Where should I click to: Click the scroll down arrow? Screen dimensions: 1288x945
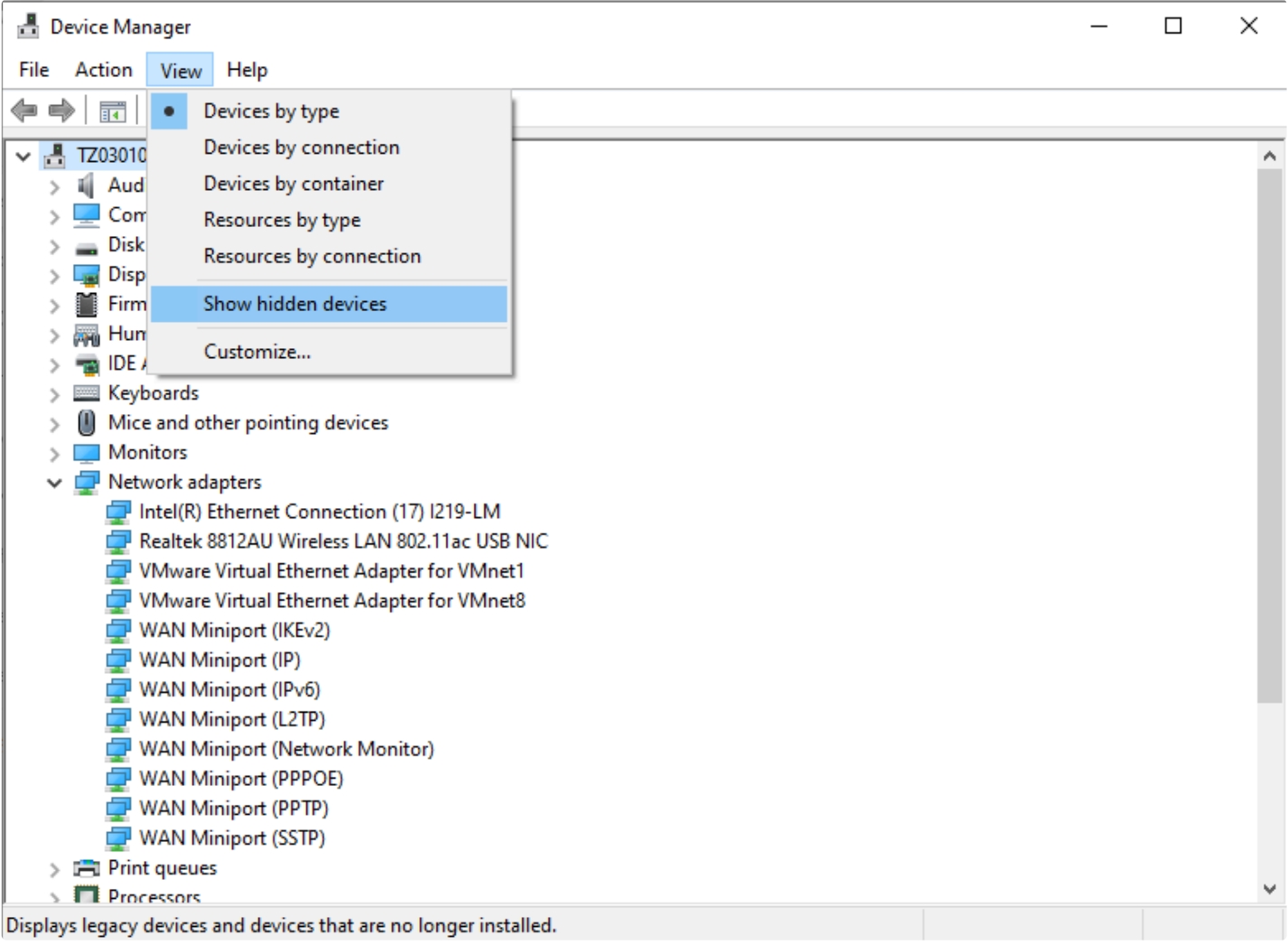point(1270,889)
